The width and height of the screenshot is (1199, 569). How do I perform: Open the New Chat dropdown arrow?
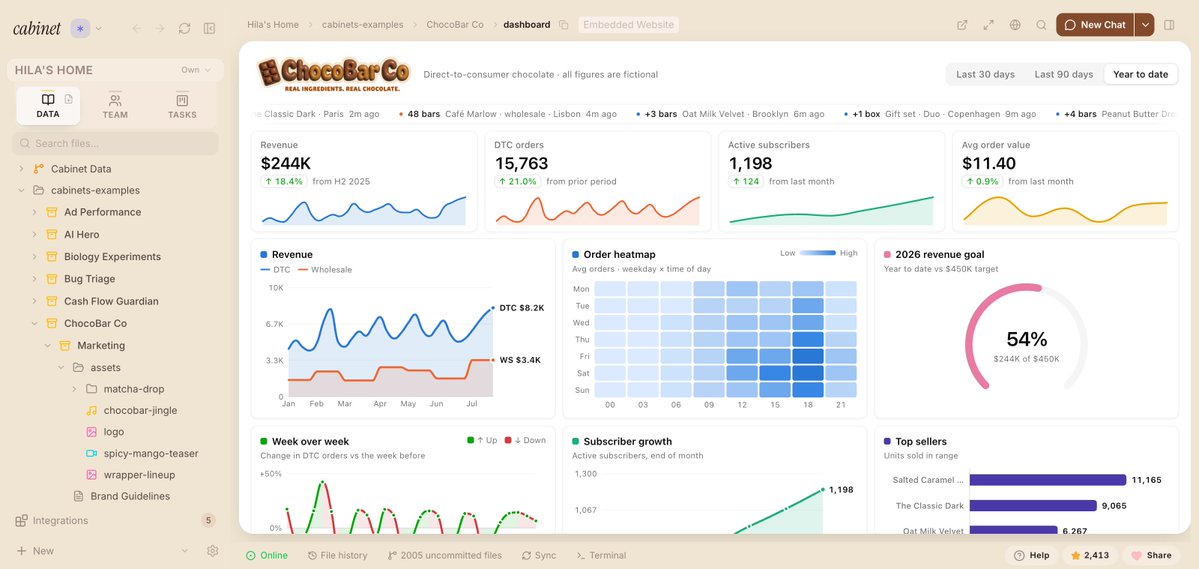[1144, 24]
